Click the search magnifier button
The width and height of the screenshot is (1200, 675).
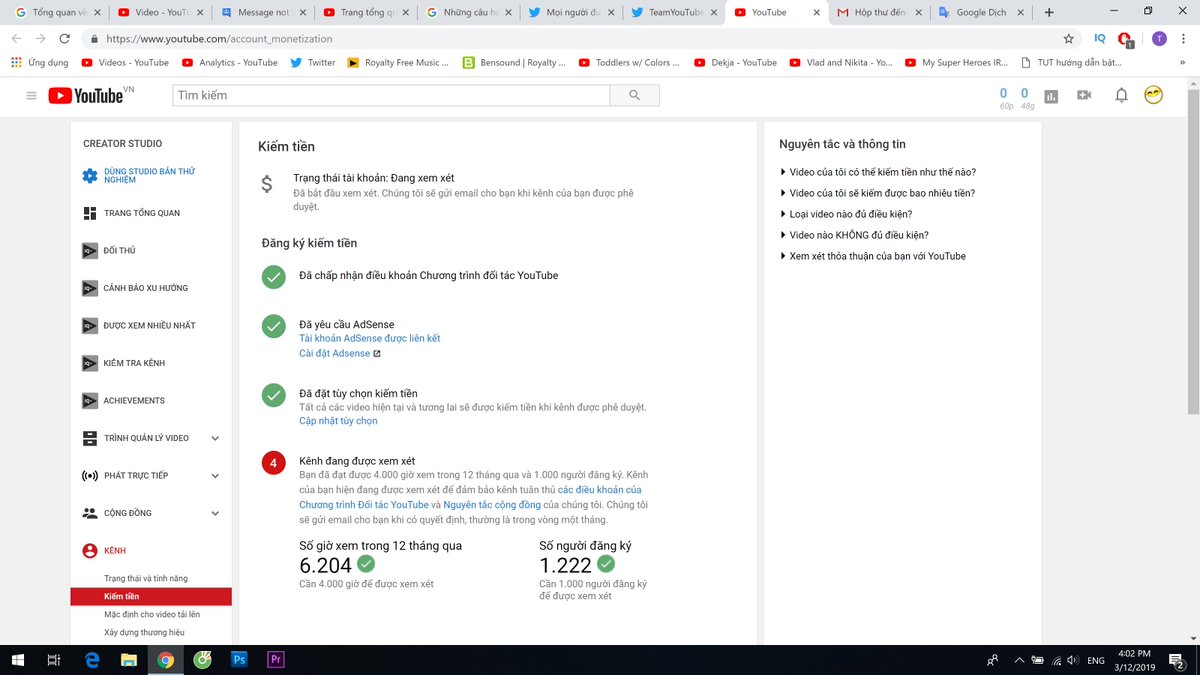634,95
